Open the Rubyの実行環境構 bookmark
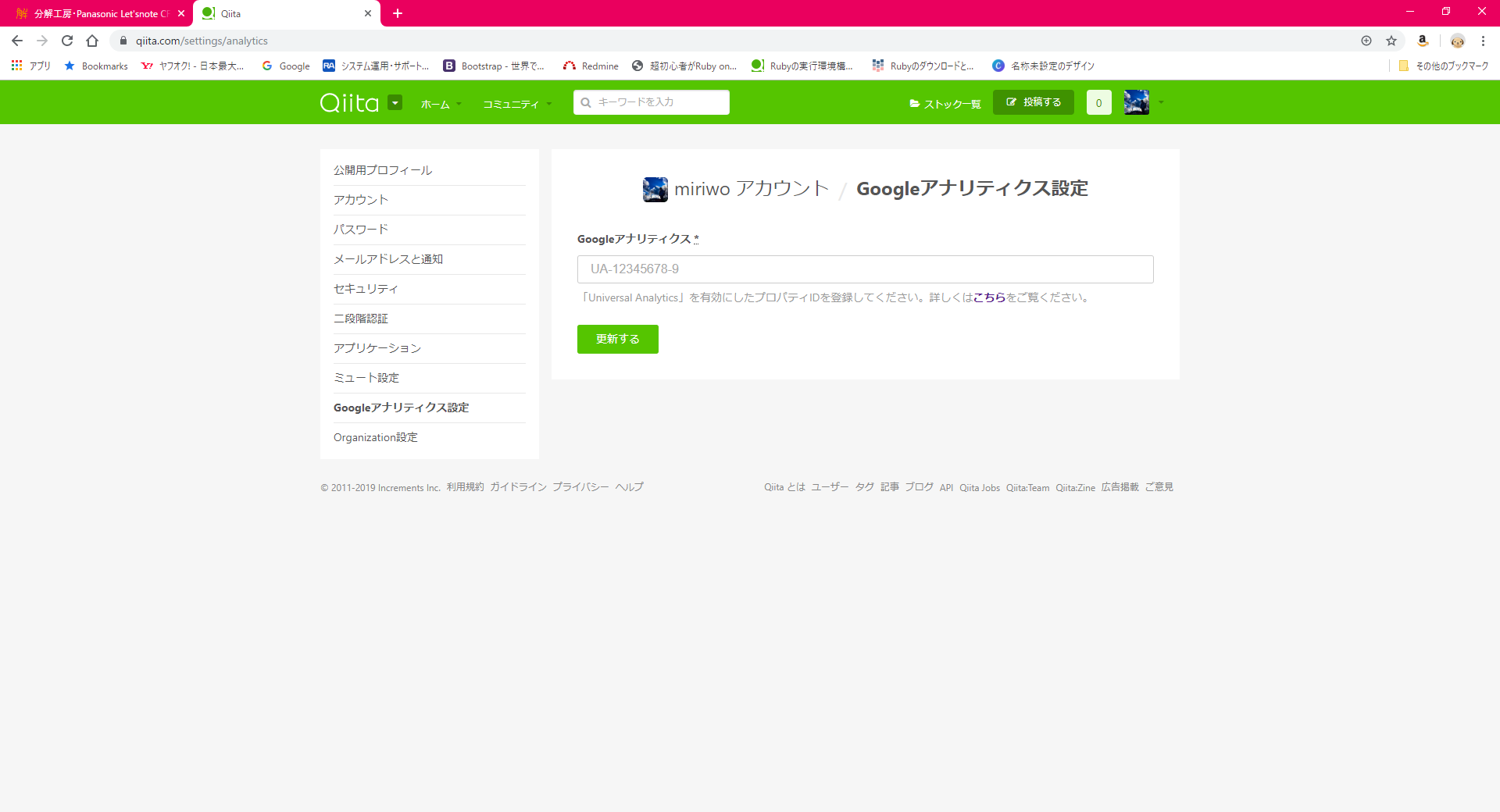This screenshot has width=1500, height=812. coord(802,66)
